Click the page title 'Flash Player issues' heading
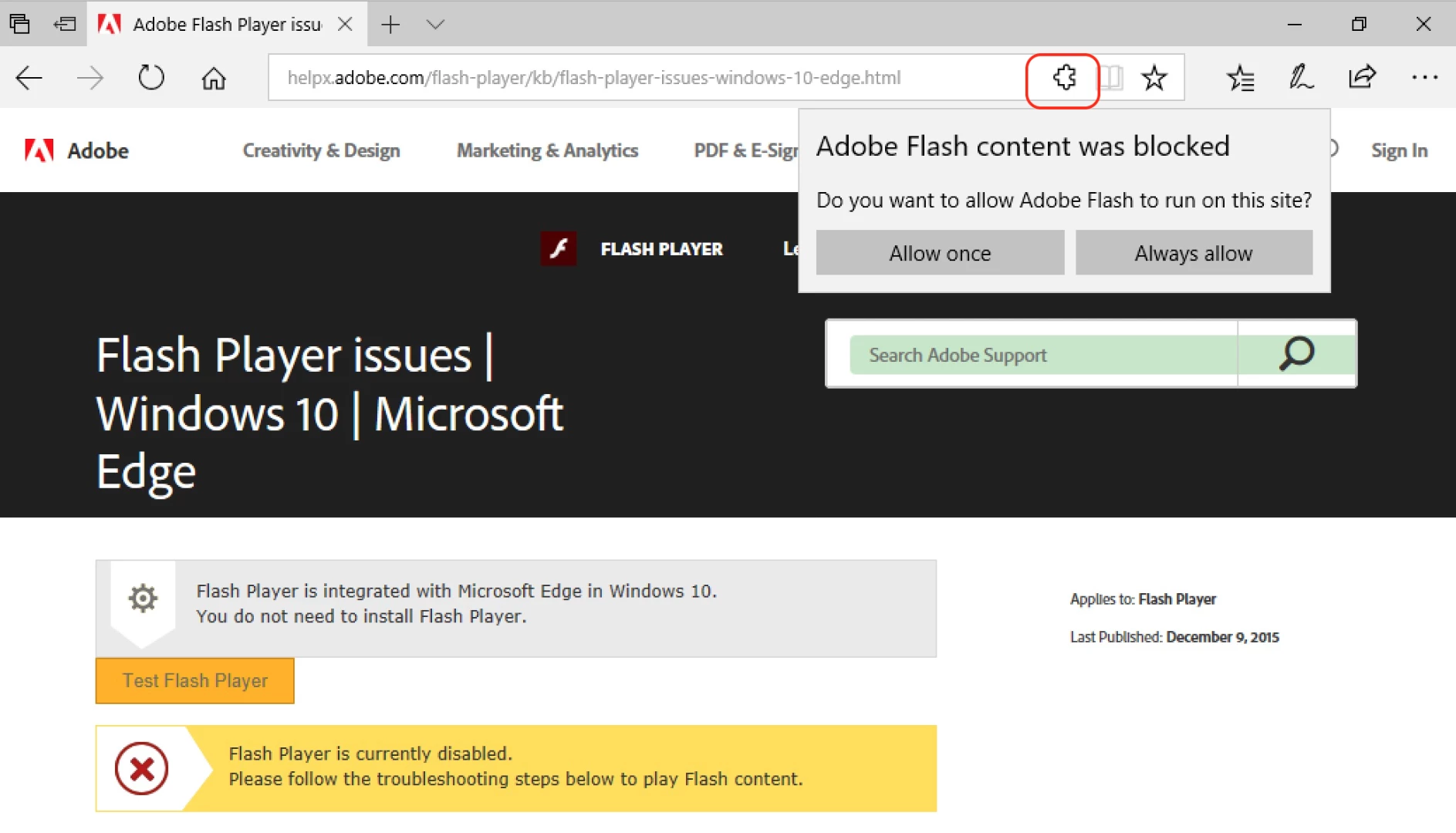This screenshot has height=833, width=1456. pos(329,413)
